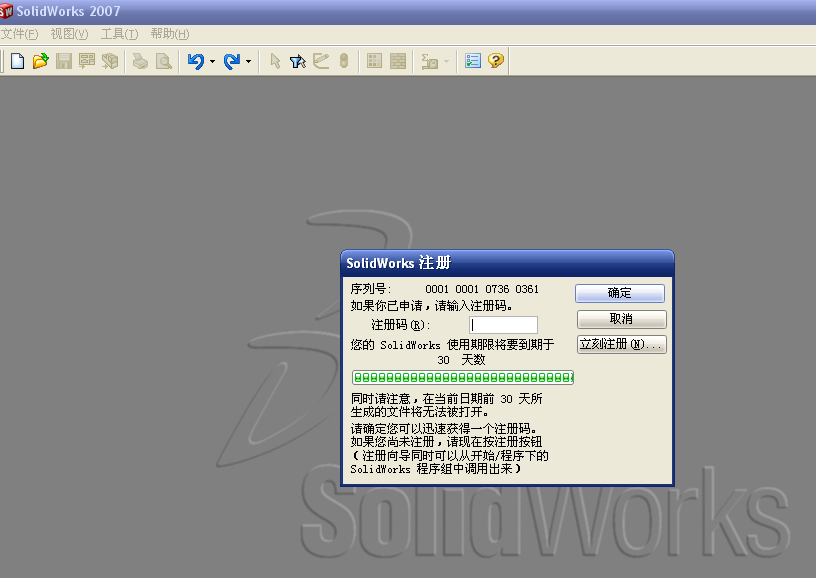Open the Redo history dropdown arrow
The height and width of the screenshot is (578, 816).
click(x=248, y=61)
